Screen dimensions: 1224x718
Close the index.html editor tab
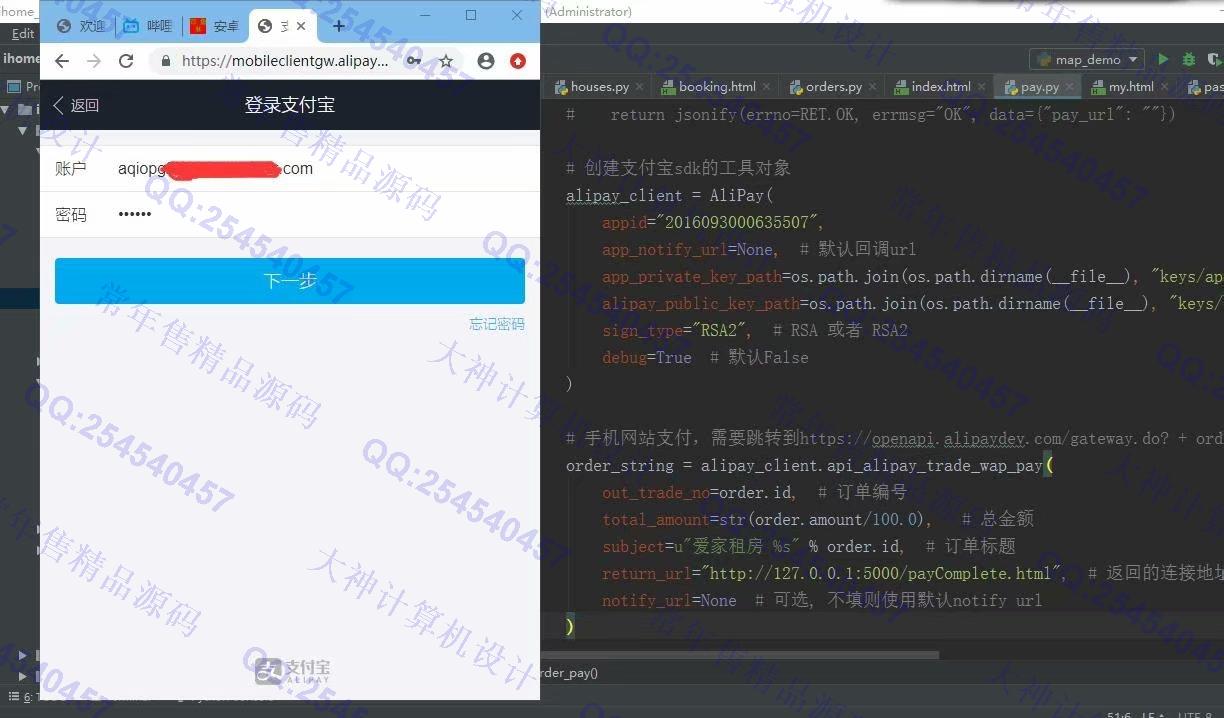tap(980, 87)
